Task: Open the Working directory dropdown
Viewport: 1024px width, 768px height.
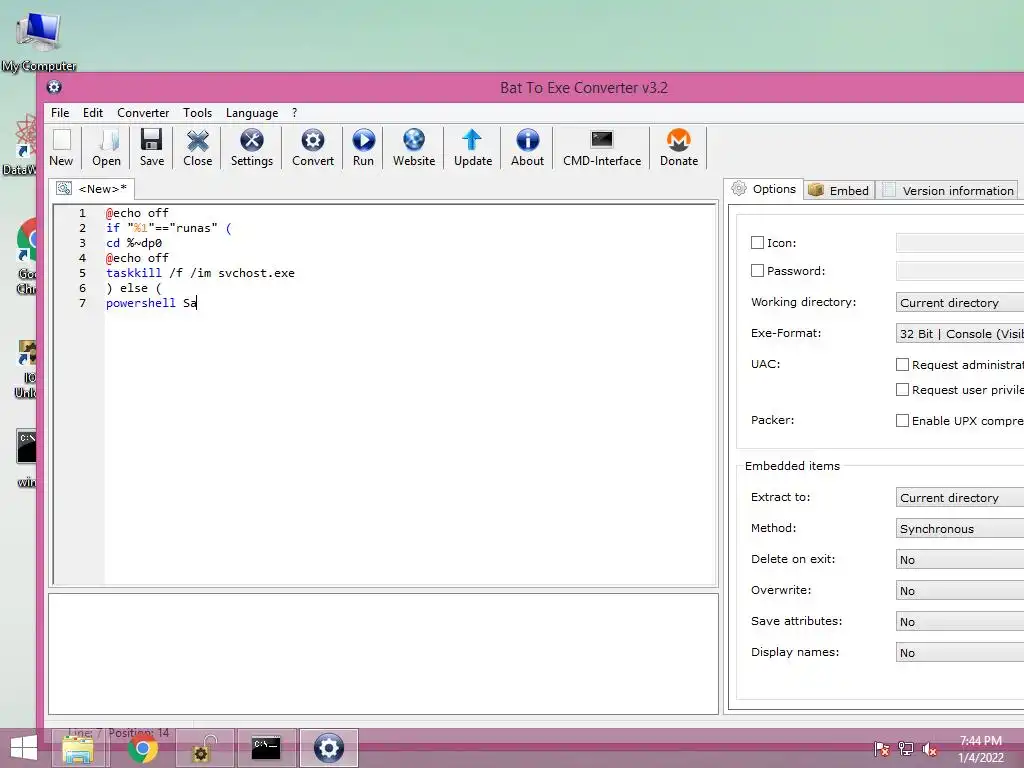Action: point(960,302)
